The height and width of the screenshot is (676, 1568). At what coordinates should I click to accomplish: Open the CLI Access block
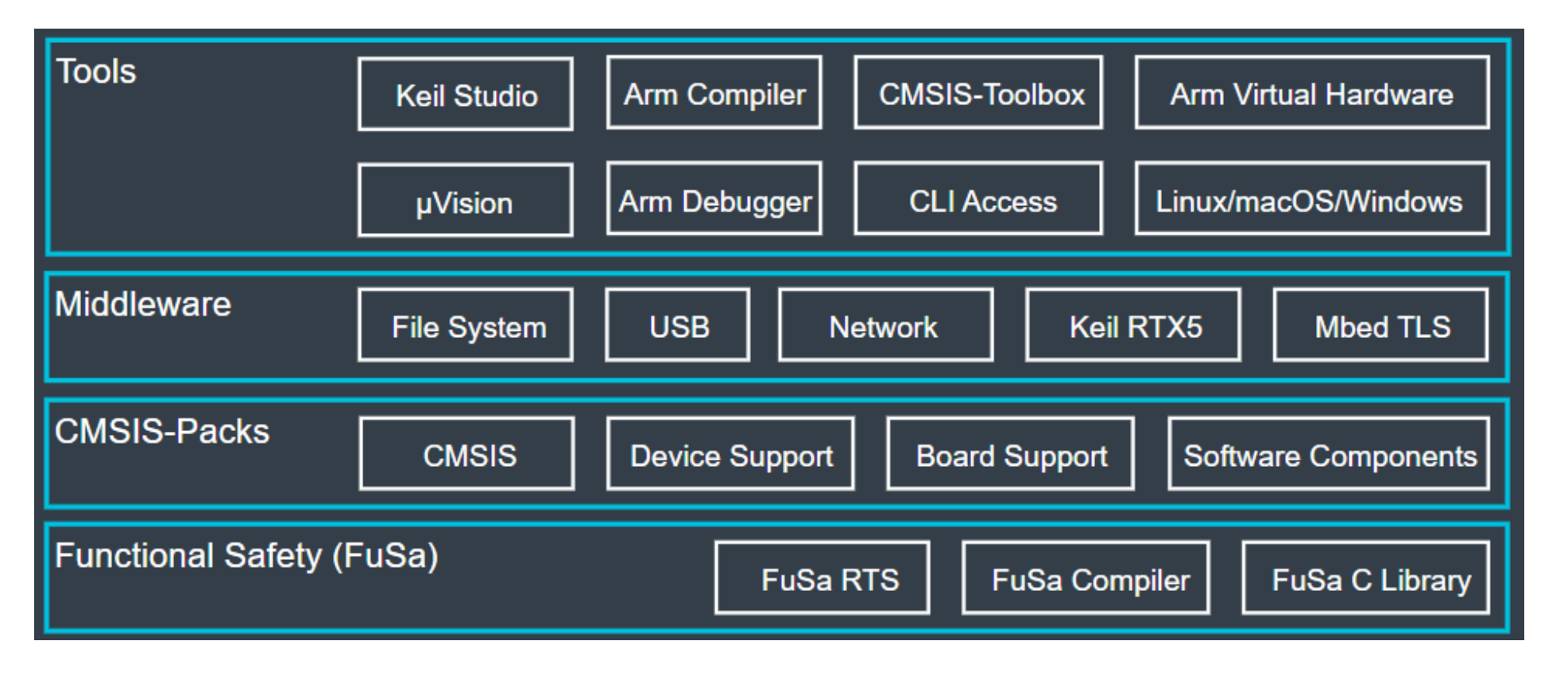[x=978, y=199]
